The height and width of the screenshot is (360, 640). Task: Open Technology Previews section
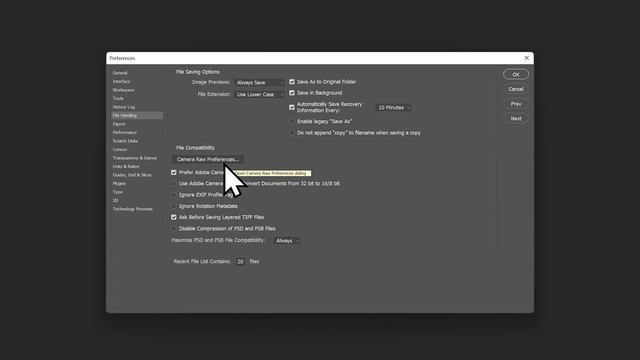pos(133,209)
